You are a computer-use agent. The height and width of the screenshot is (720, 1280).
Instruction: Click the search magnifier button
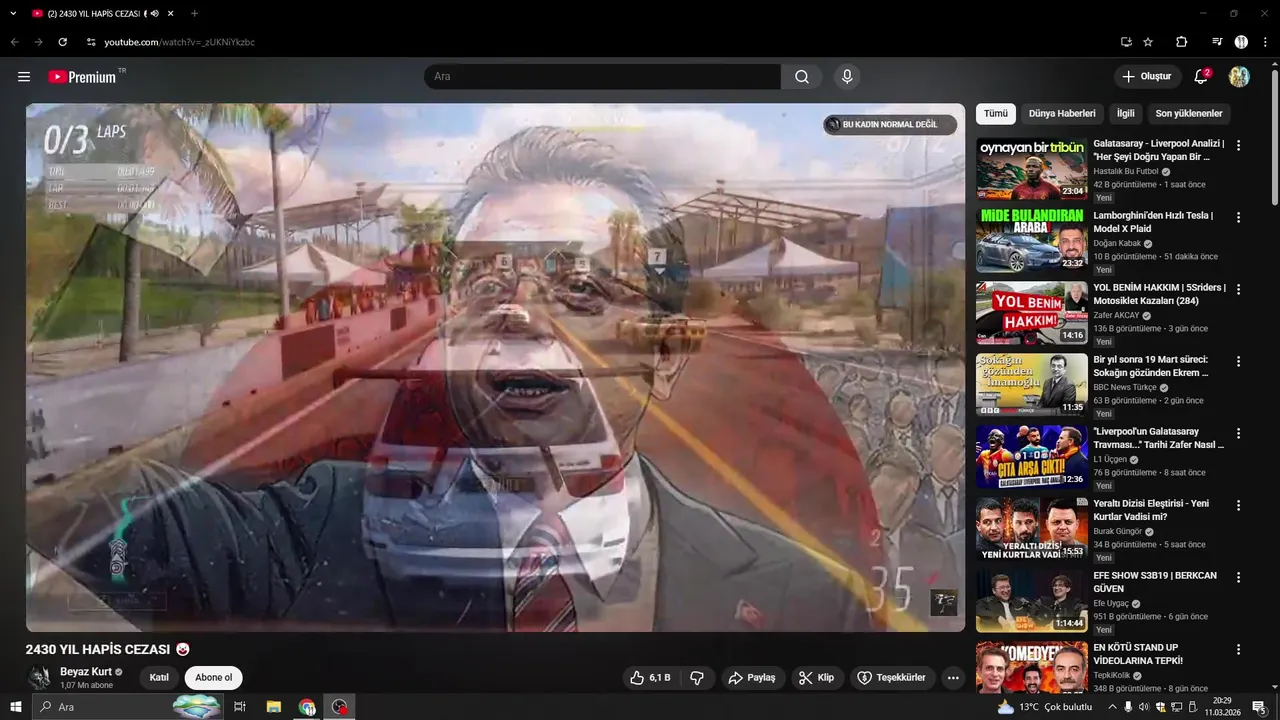tap(802, 77)
